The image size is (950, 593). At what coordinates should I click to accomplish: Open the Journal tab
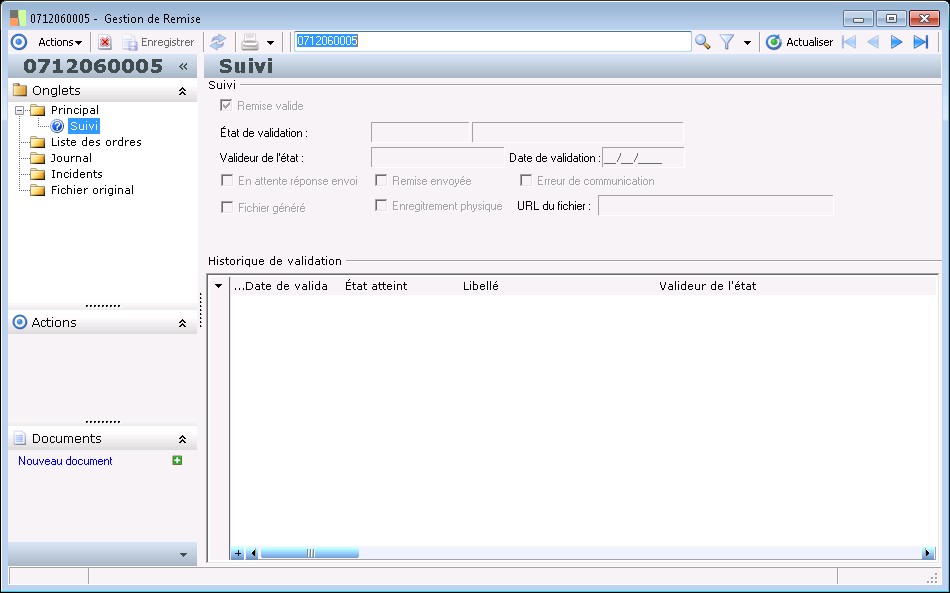click(71, 158)
